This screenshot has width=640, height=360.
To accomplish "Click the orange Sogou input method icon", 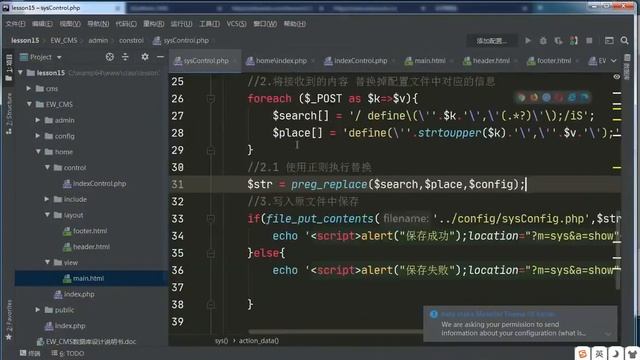I will [582, 353].
